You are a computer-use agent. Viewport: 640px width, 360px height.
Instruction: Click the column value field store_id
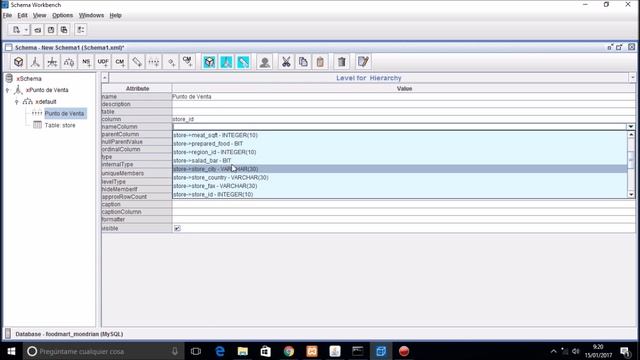point(403,119)
